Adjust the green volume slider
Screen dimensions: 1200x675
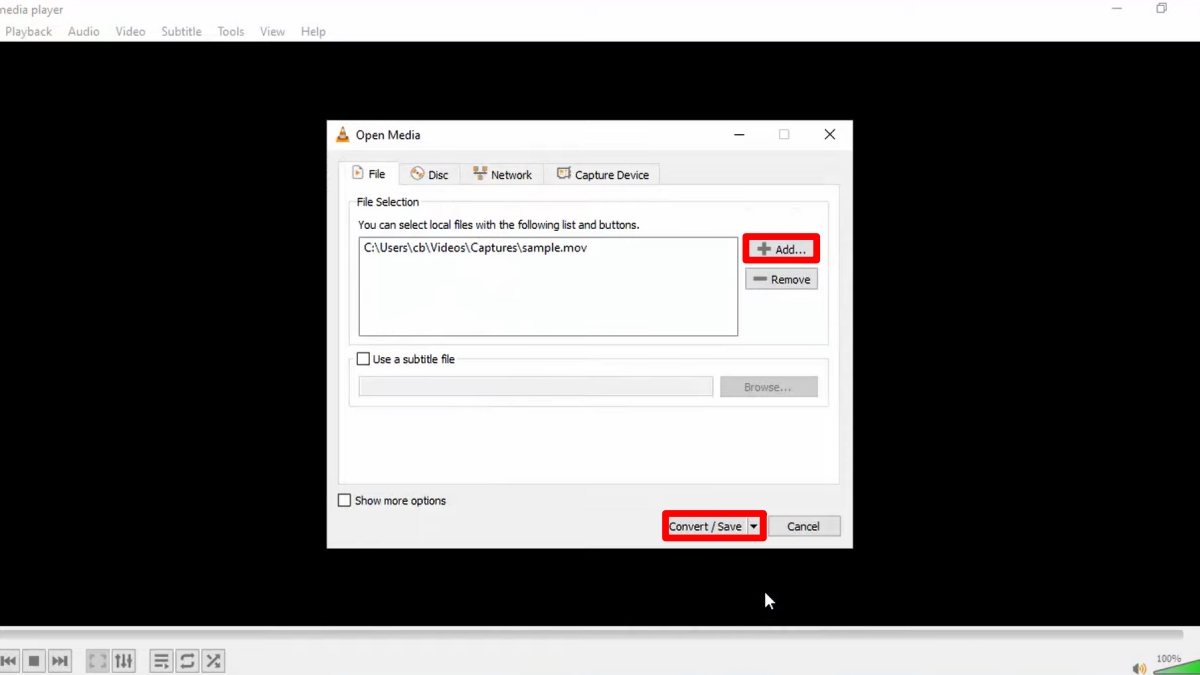pos(1176,668)
